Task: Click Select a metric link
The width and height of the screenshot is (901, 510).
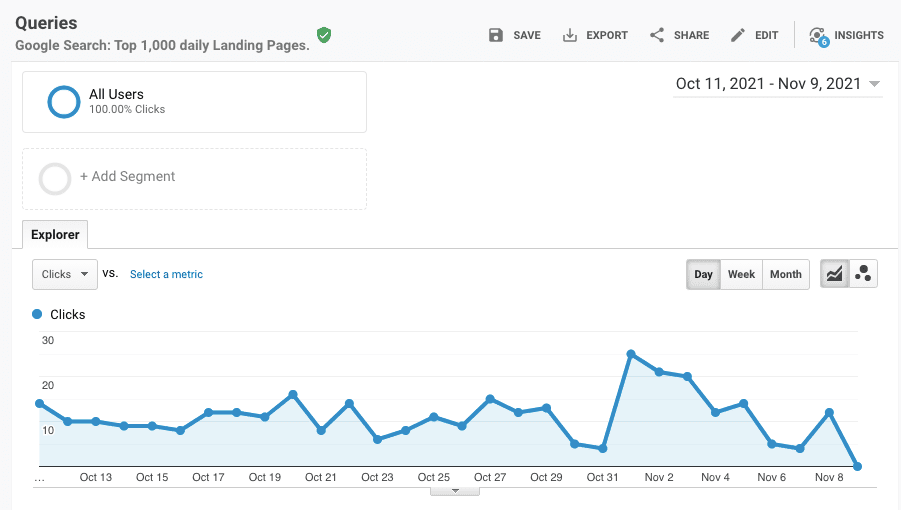Action: coord(166,274)
